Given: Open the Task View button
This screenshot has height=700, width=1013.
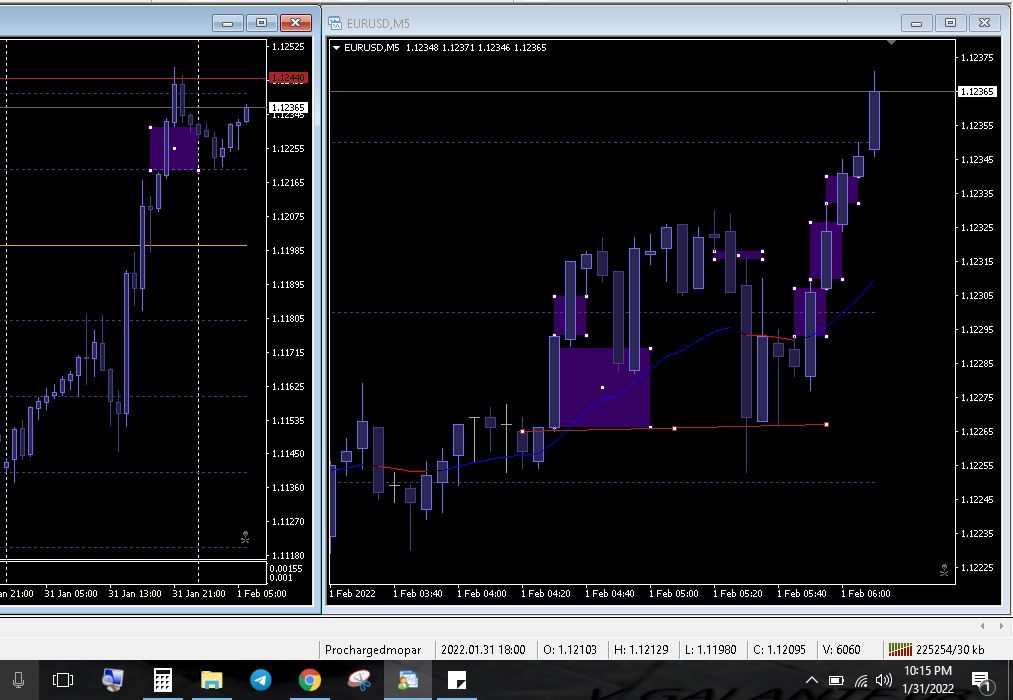Looking at the screenshot, I should coord(63,680).
